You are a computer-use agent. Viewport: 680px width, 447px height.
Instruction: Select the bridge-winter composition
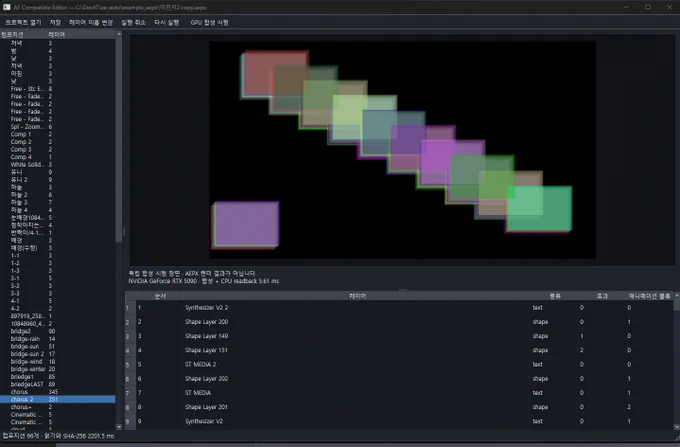coord(58,369)
